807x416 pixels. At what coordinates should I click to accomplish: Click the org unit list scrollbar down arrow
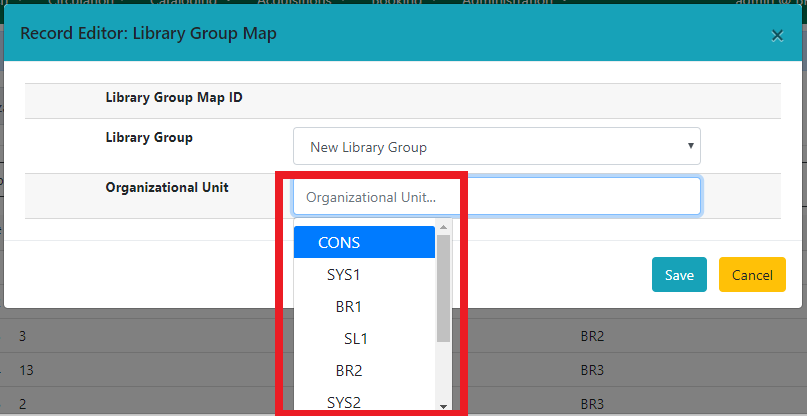[444, 407]
